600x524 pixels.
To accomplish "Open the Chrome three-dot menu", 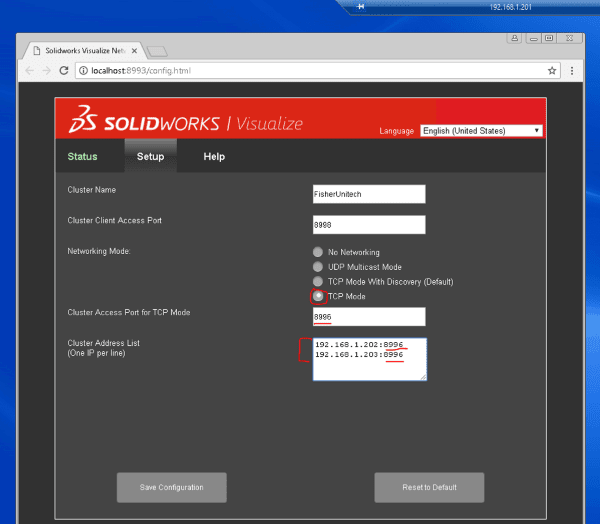I will 572,70.
